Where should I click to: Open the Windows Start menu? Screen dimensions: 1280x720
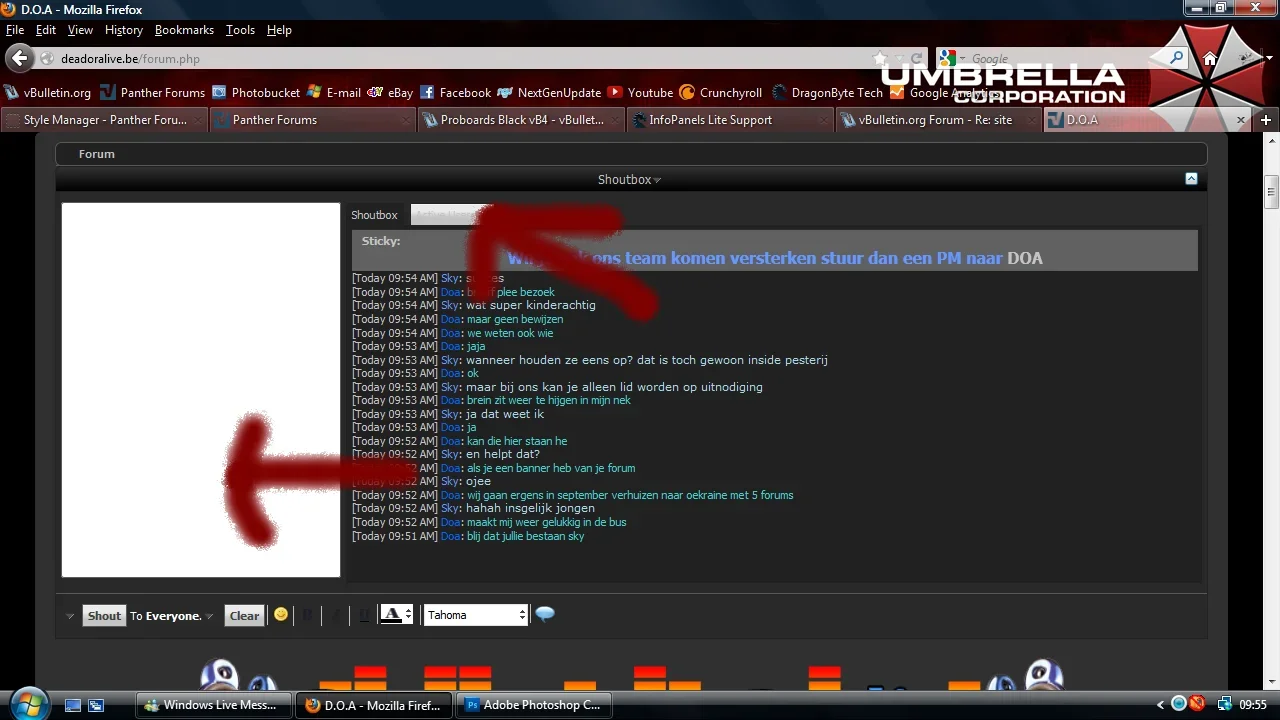[28, 703]
